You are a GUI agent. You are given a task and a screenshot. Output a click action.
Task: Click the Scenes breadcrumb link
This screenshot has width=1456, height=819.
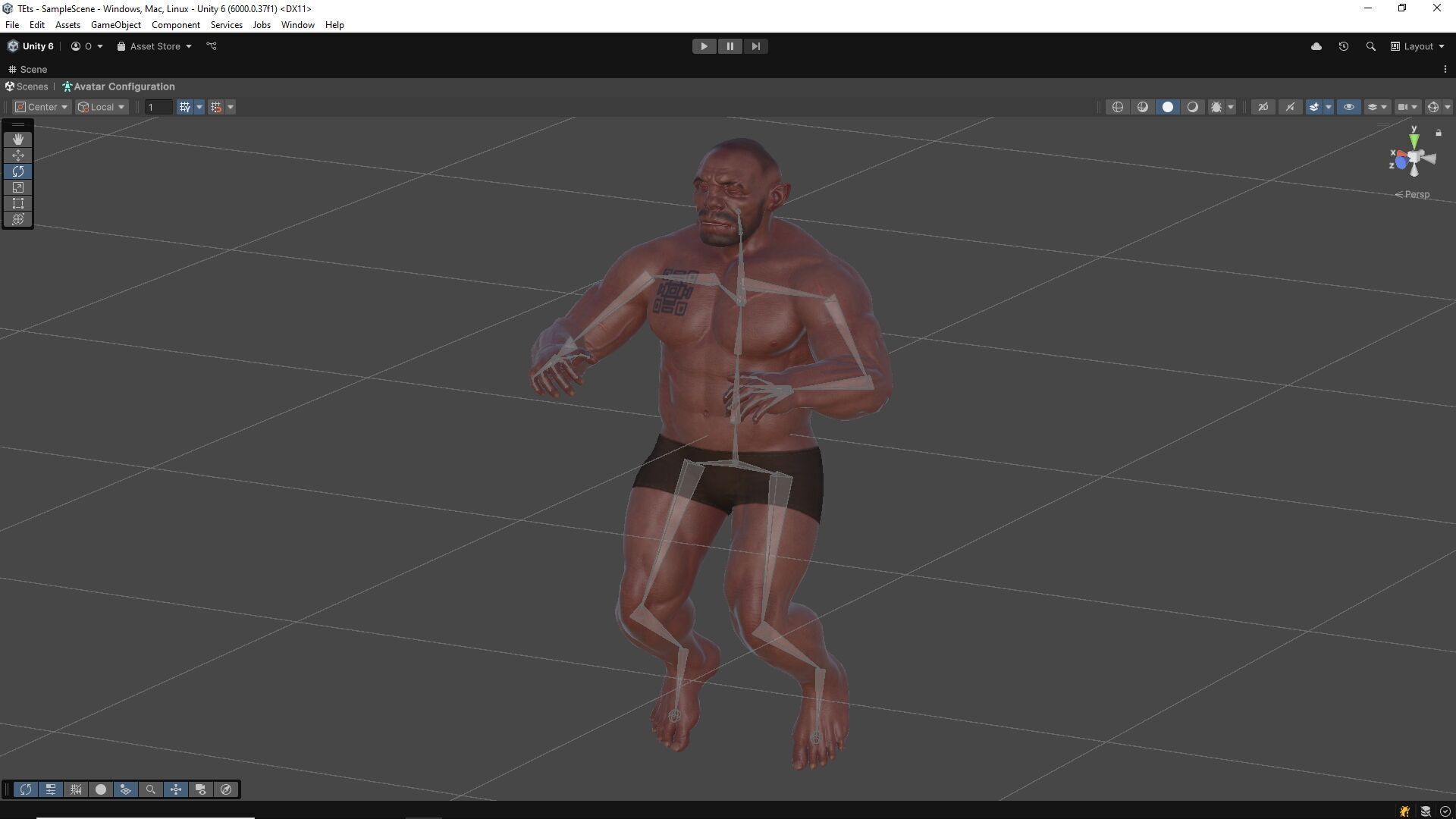click(x=32, y=86)
